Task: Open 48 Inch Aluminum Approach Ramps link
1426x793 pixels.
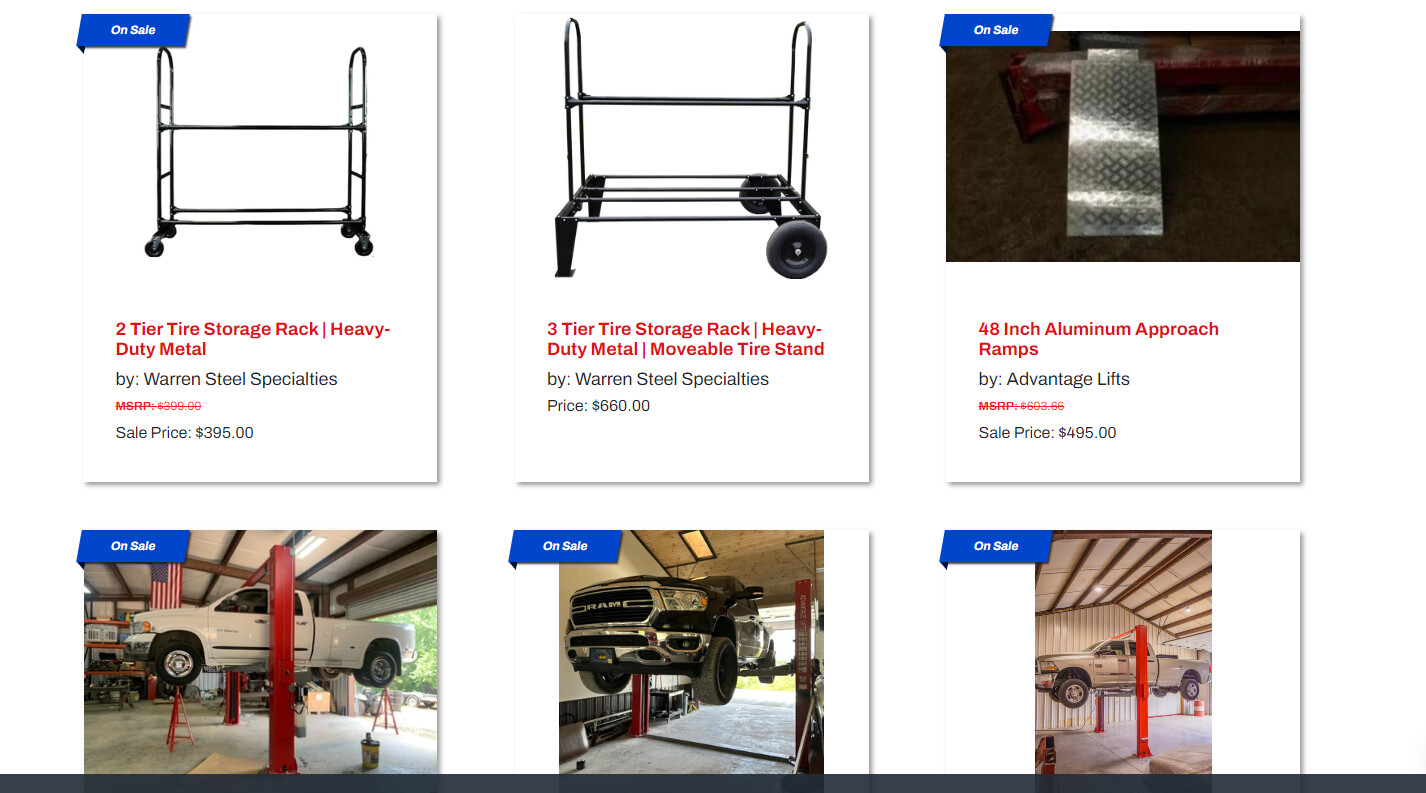Action: click(x=1098, y=339)
